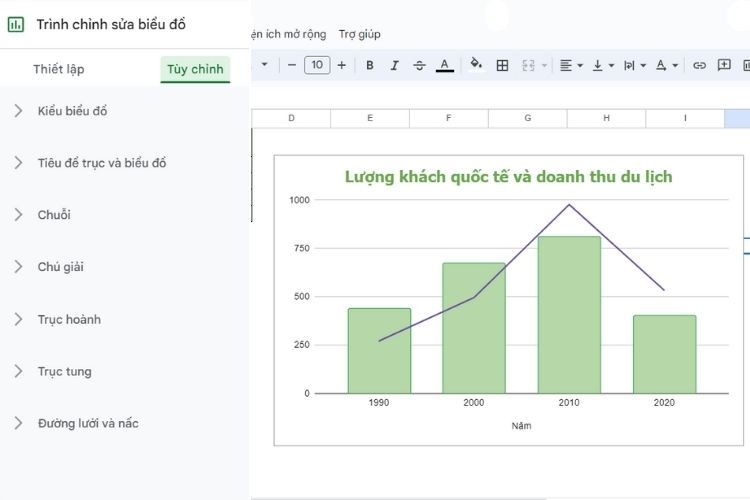Click the chart title Lượng khách quốc tế
Image resolution: width=750 pixels, height=500 pixels.
tap(508, 177)
